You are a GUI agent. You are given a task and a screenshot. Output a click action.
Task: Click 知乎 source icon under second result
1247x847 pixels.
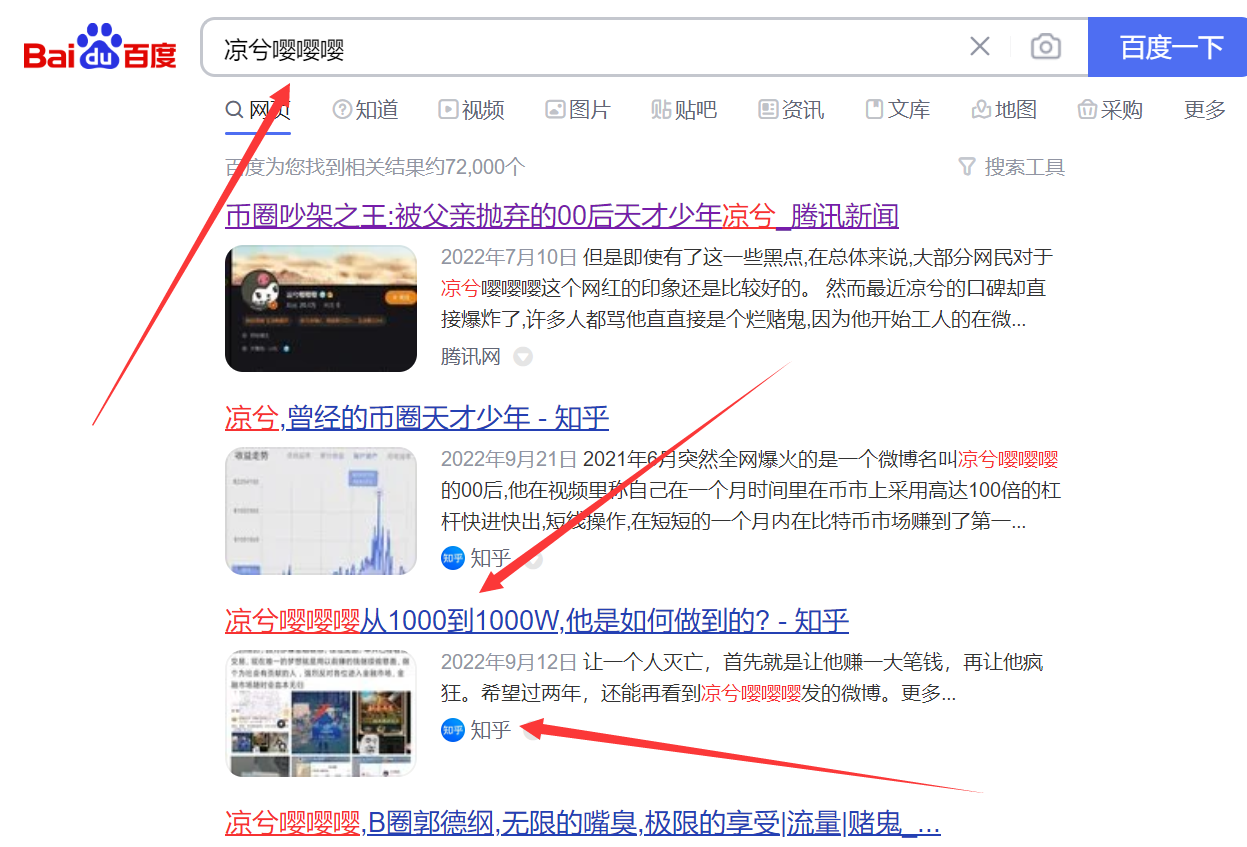tap(452, 558)
